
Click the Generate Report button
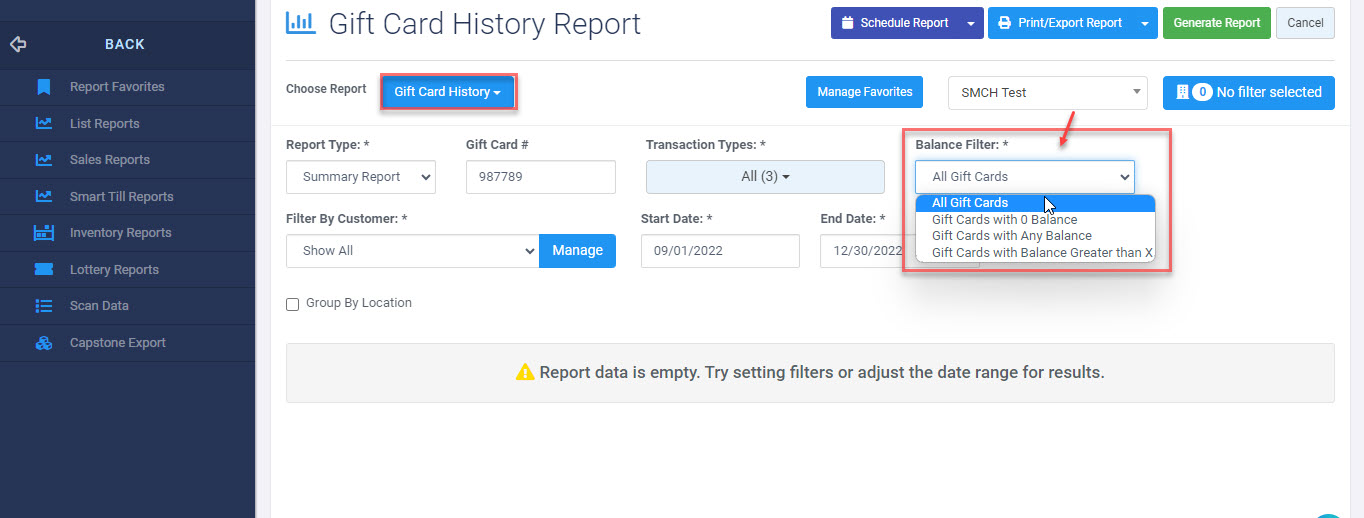coord(1216,23)
